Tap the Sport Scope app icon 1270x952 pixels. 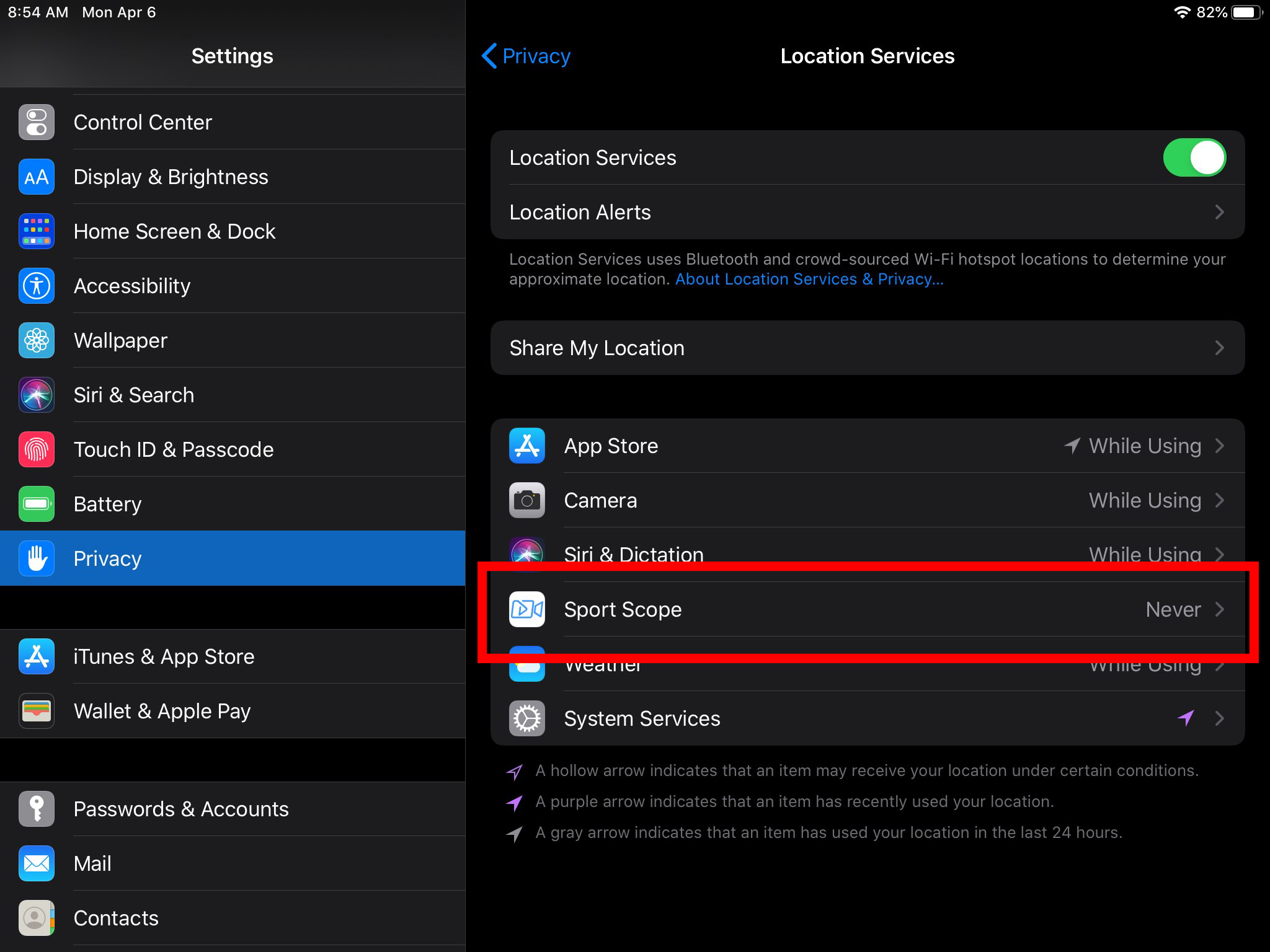point(527,609)
